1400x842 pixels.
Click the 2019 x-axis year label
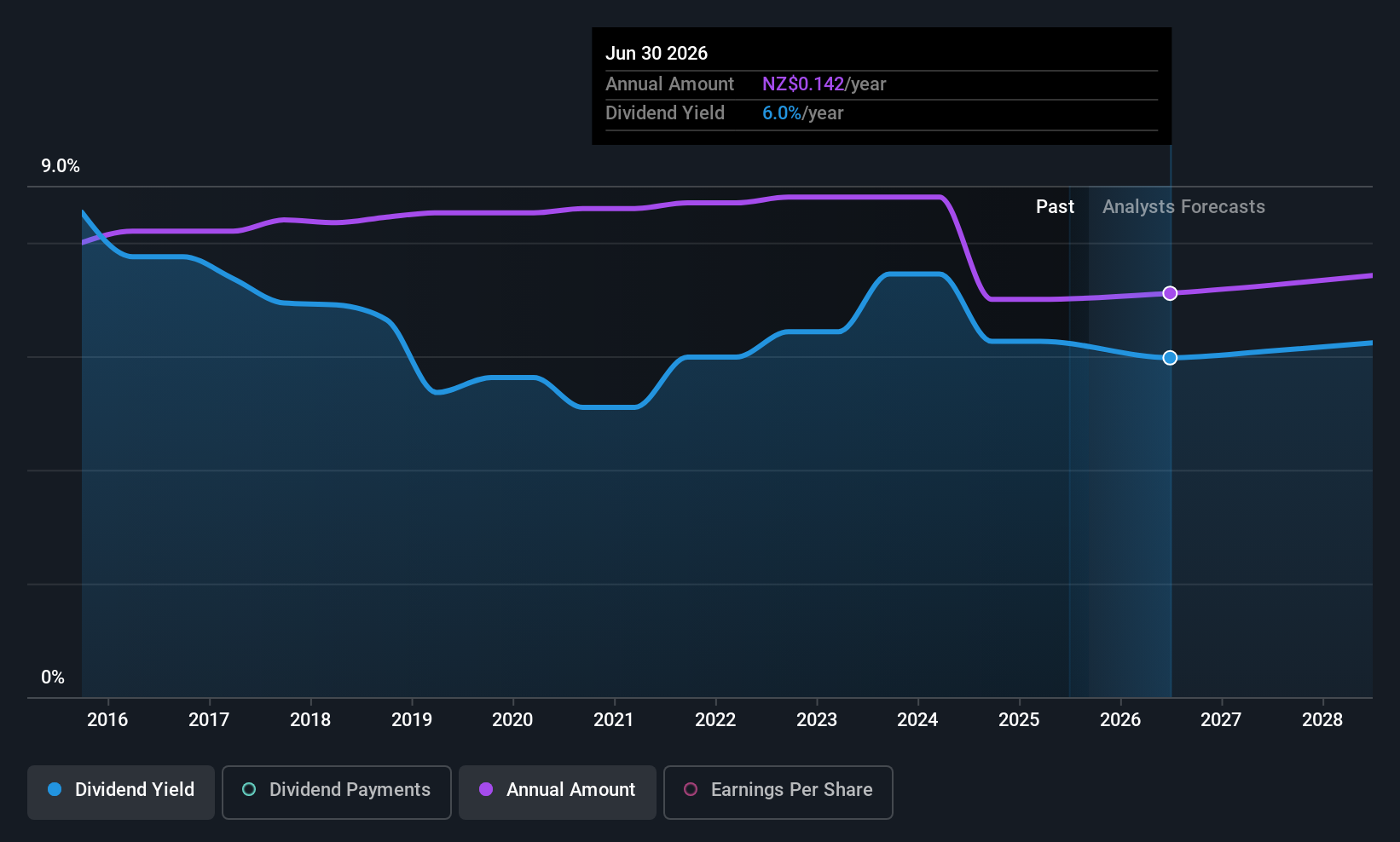[412, 720]
